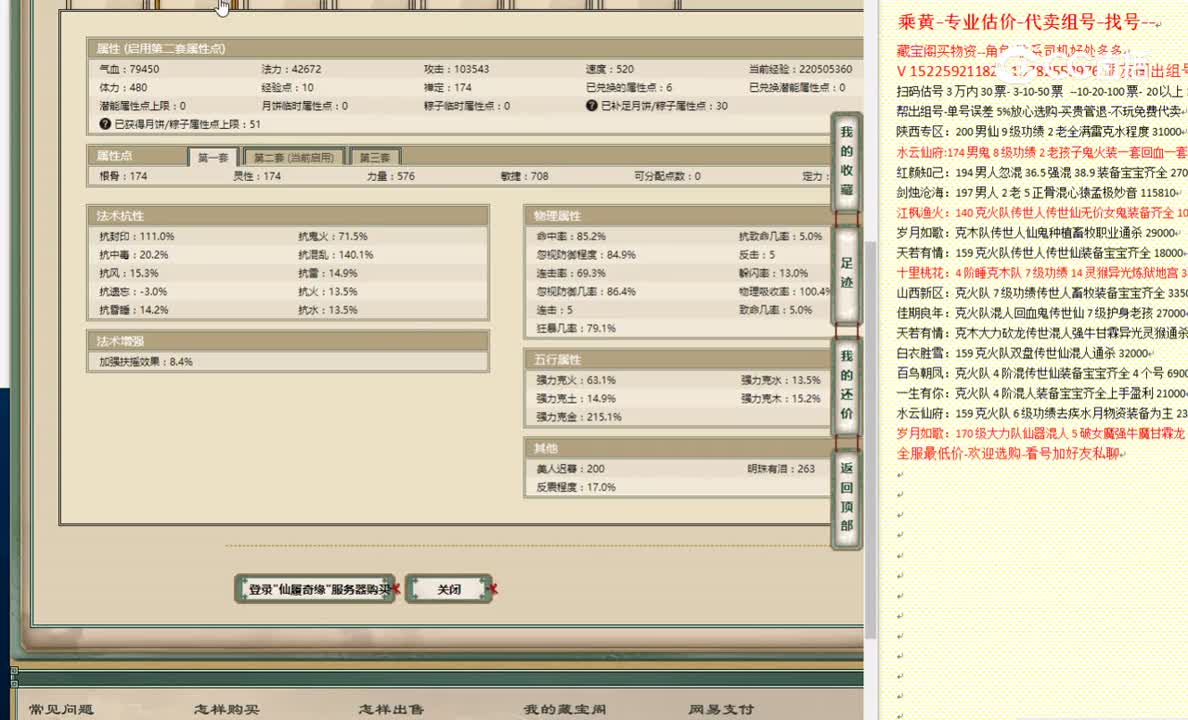Open the 网易支付 footer link

721,709
